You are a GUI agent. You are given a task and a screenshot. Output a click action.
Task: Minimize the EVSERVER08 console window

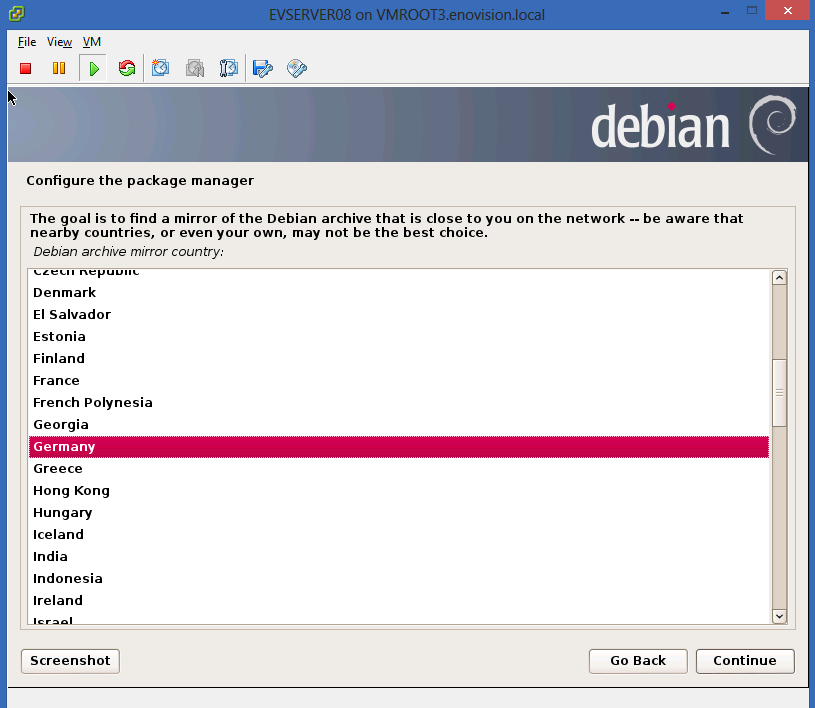point(725,11)
